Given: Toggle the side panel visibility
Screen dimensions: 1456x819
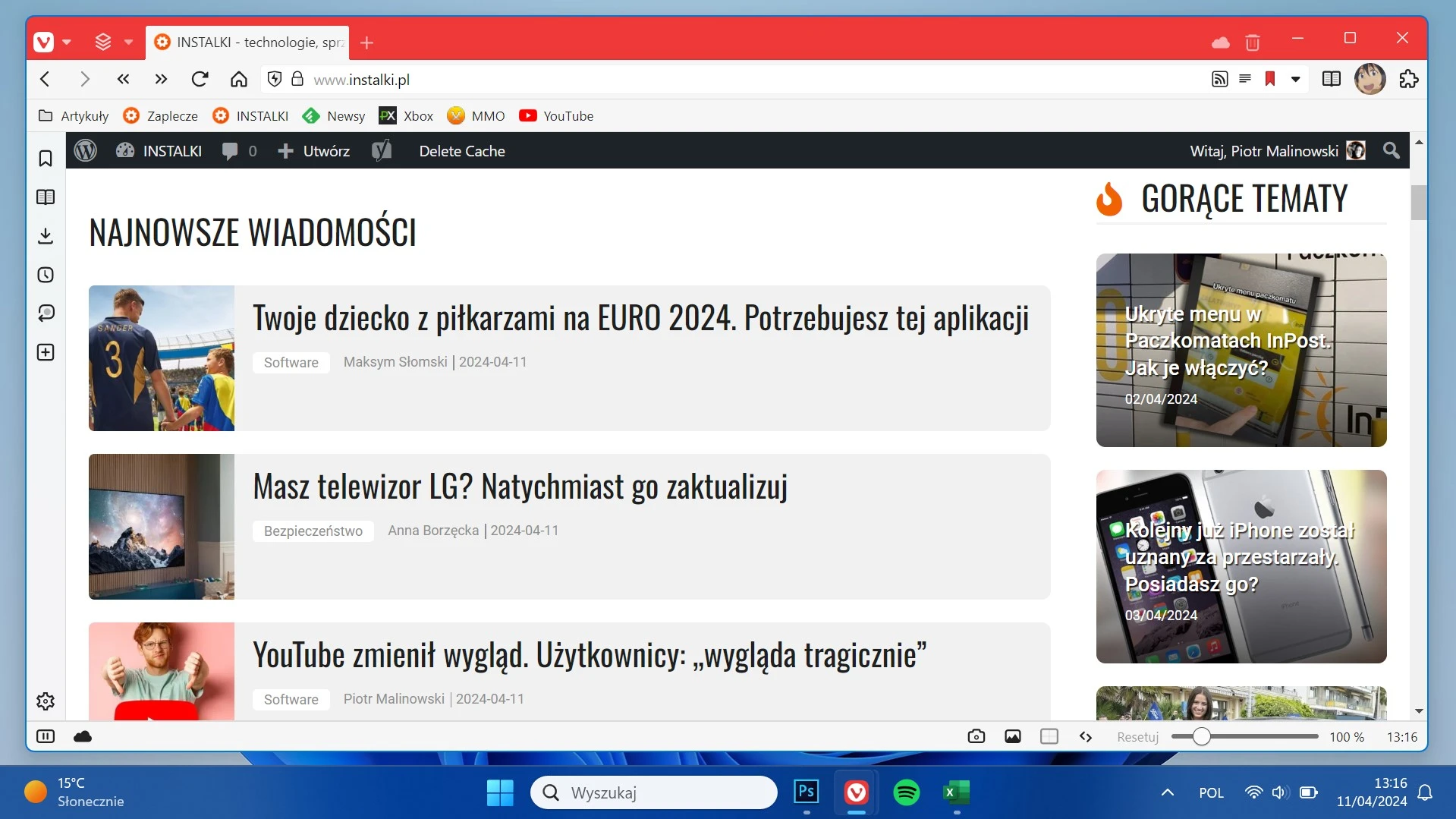Looking at the screenshot, I should coord(46,736).
